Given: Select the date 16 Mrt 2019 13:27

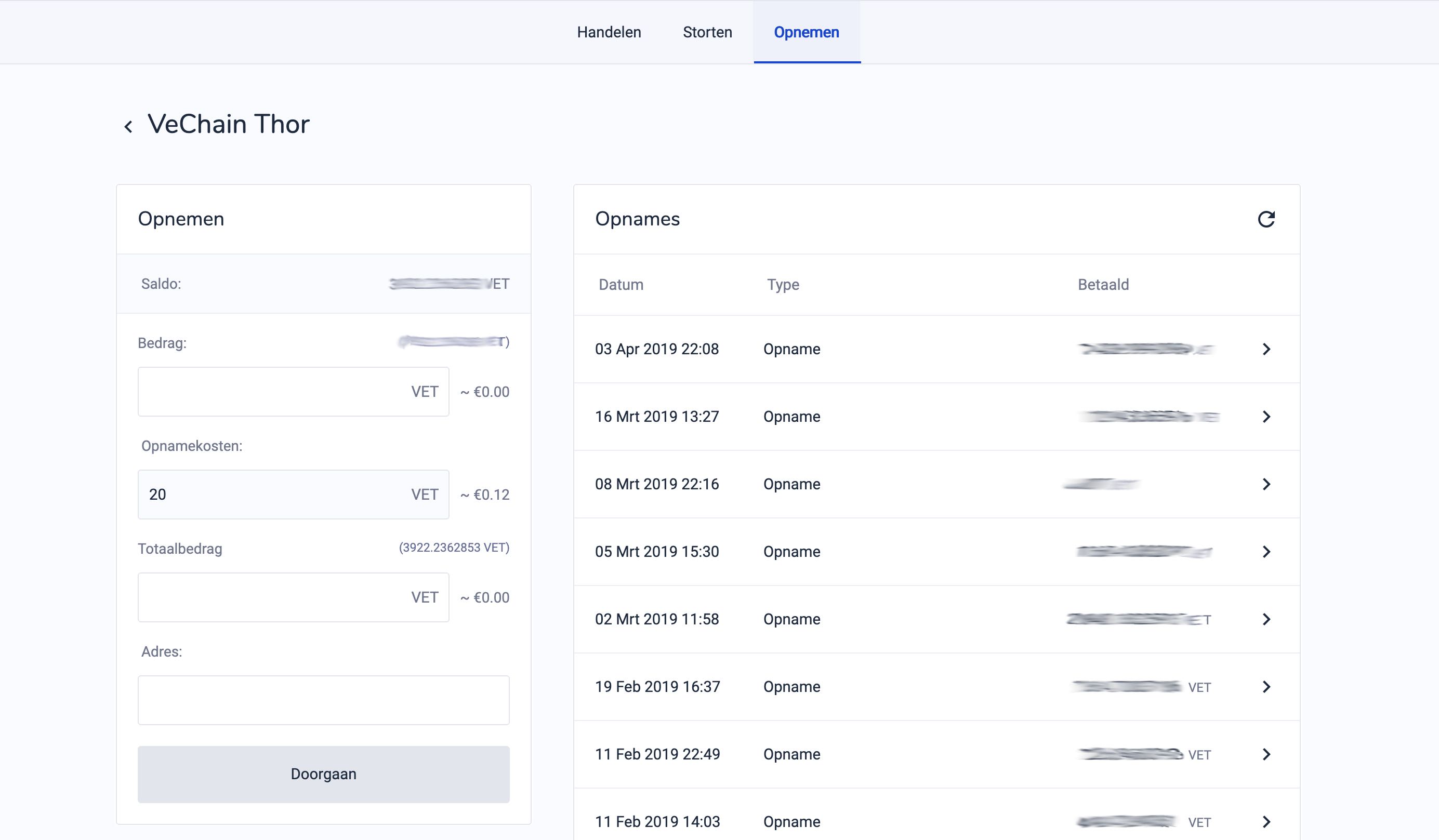Looking at the screenshot, I should [x=657, y=417].
